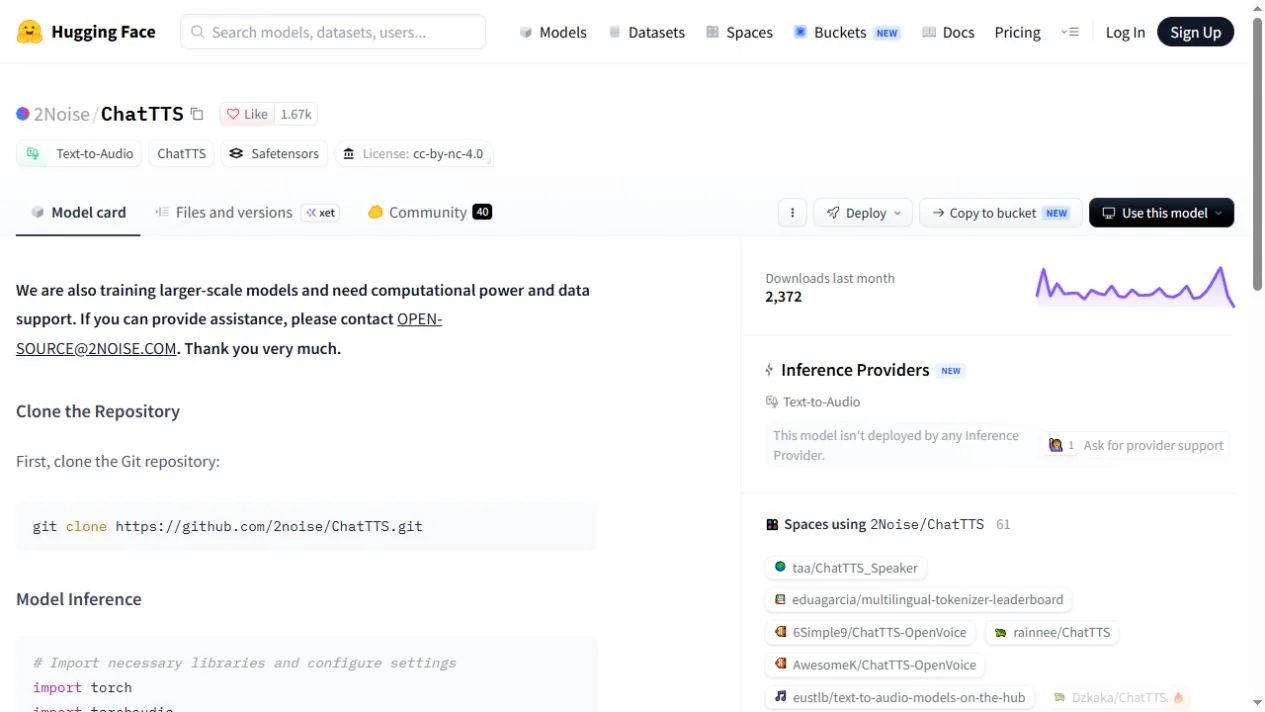
Task: Click the Spaces using grid icon
Action: click(772, 524)
